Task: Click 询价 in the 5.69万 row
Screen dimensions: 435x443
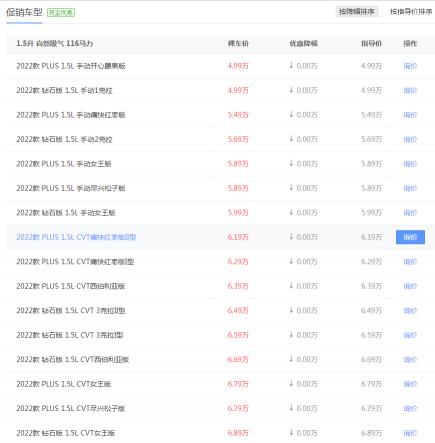Action: click(x=410, y=139)
